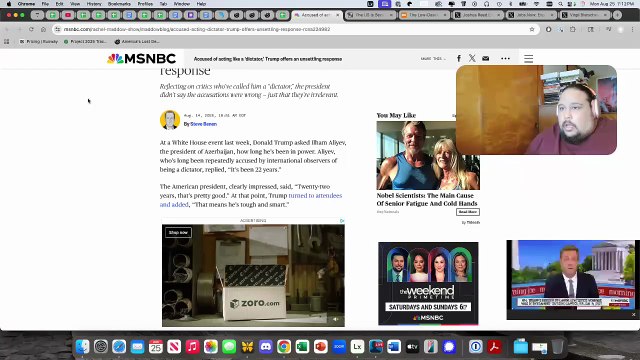The image size is (640, 360).
Task: Open the America's Last De... bookmark
Action: [x=137, y=41]
